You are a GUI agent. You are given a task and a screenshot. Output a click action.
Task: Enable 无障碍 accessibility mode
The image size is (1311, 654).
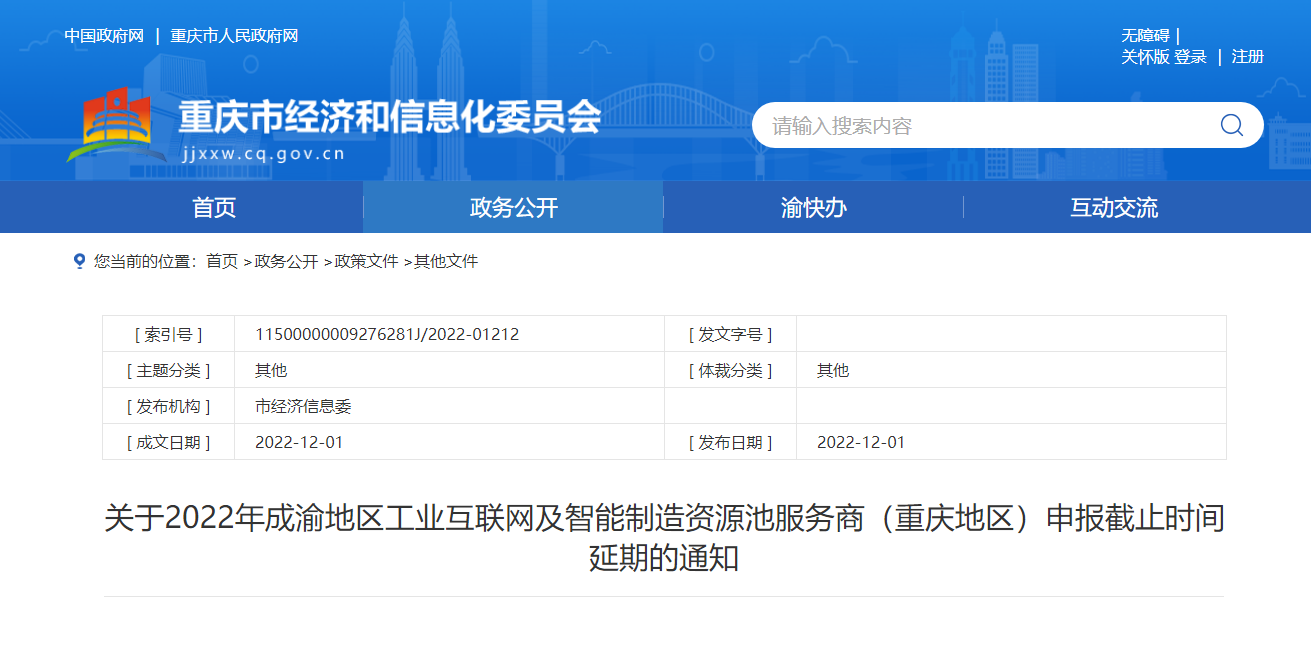click(1145, 36)
